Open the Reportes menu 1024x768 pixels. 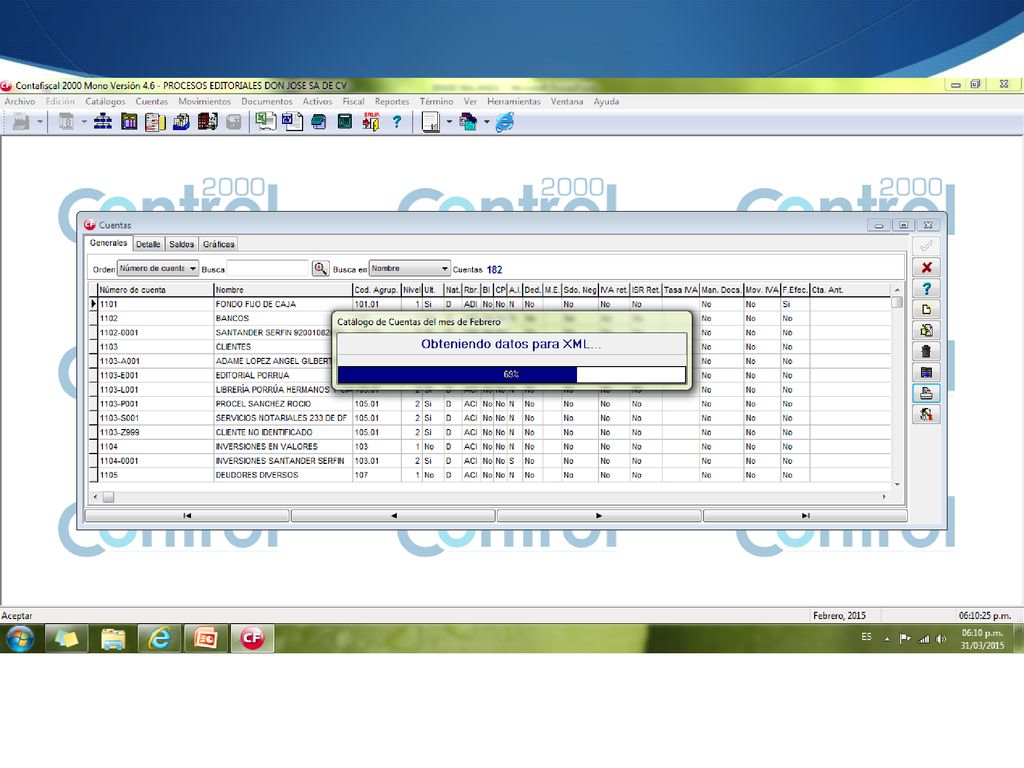(392, 101)
